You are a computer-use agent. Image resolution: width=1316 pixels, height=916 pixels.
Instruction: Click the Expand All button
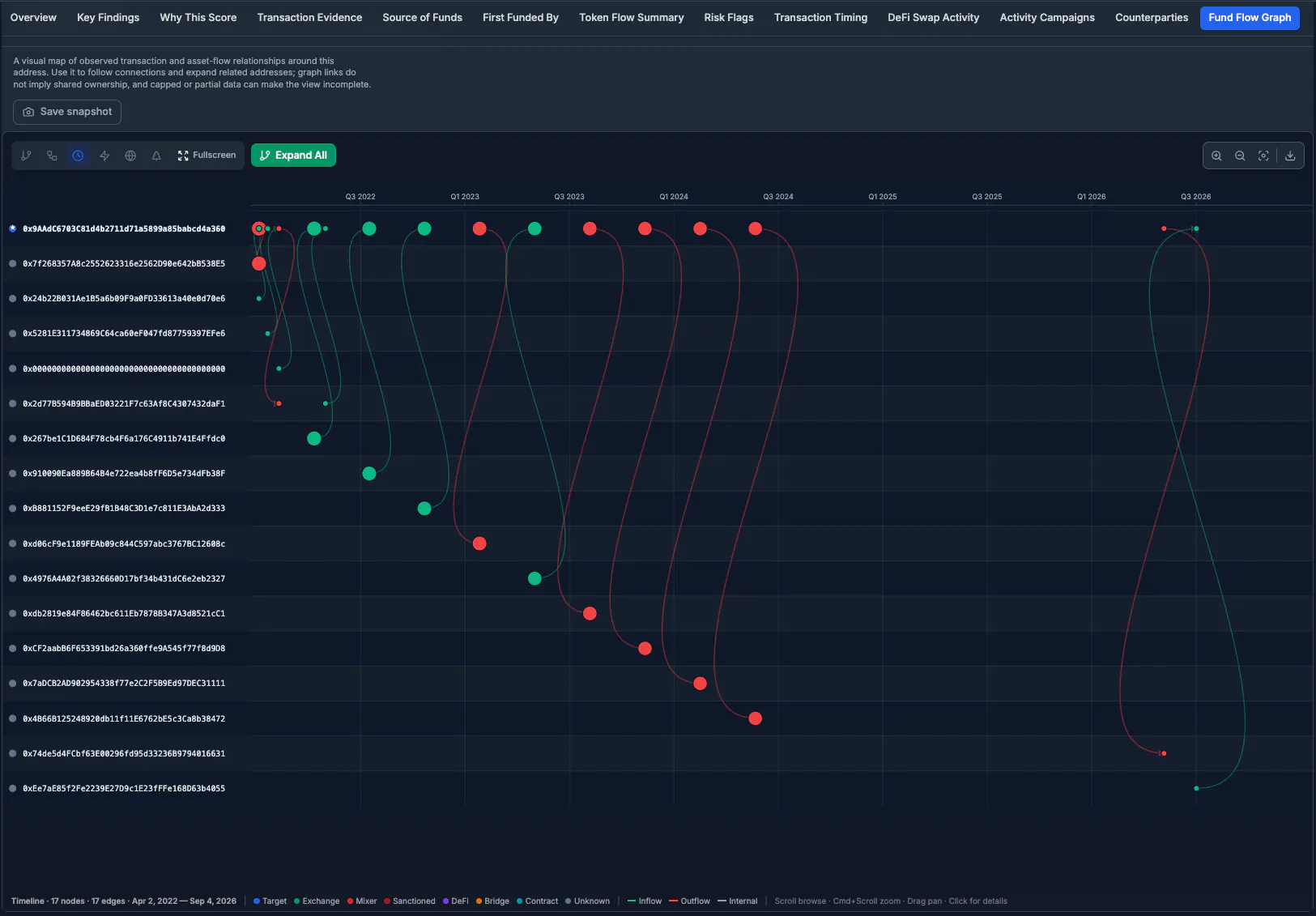click(293, 156)
